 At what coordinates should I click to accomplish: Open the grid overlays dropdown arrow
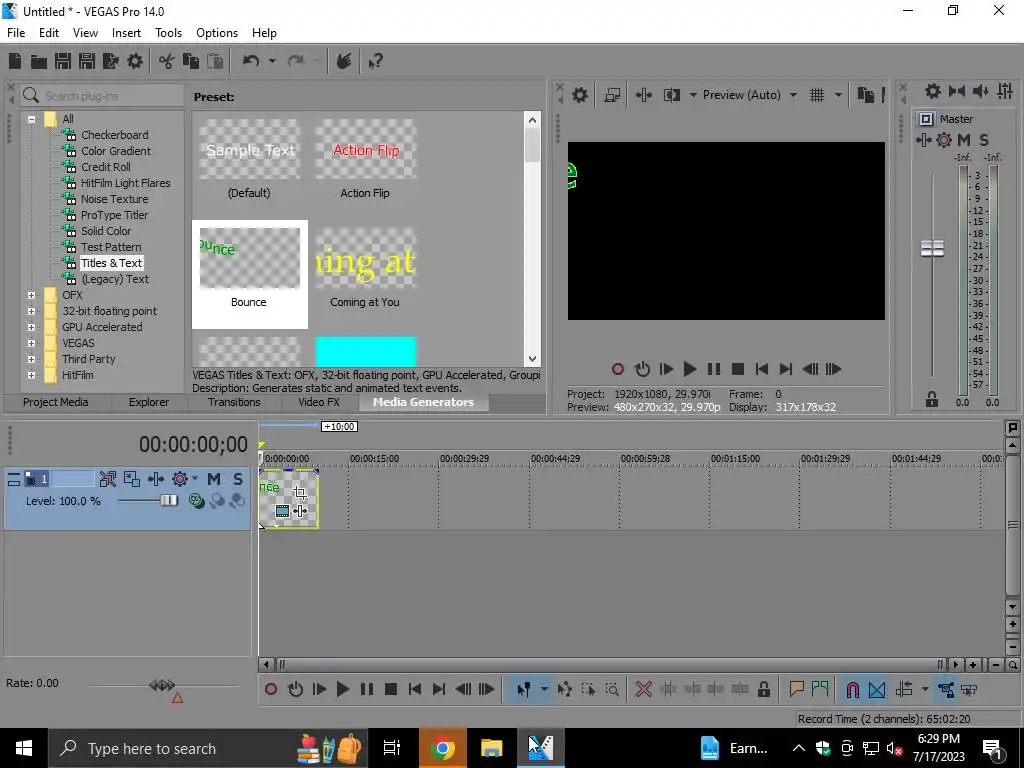(838, 95)
